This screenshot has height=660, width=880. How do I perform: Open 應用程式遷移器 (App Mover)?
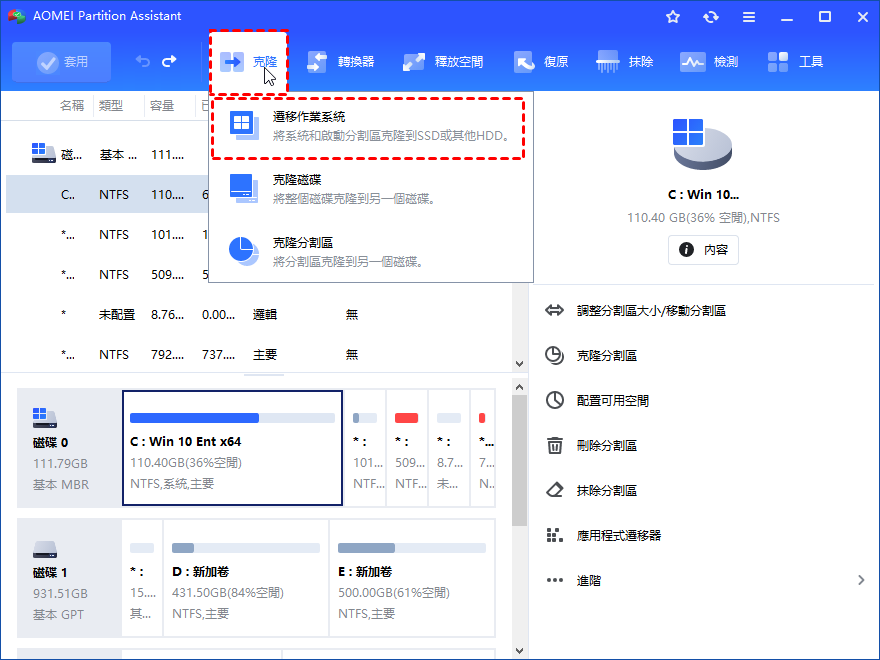coord(618,535)
